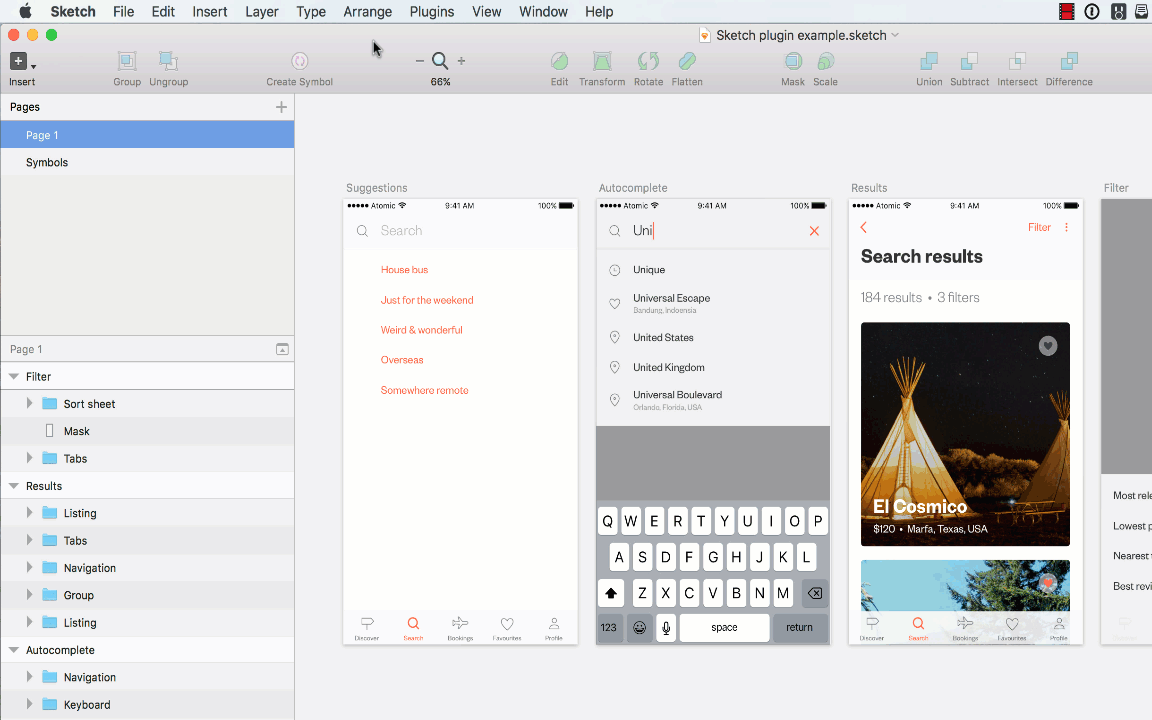Open the Help menu

599,12
